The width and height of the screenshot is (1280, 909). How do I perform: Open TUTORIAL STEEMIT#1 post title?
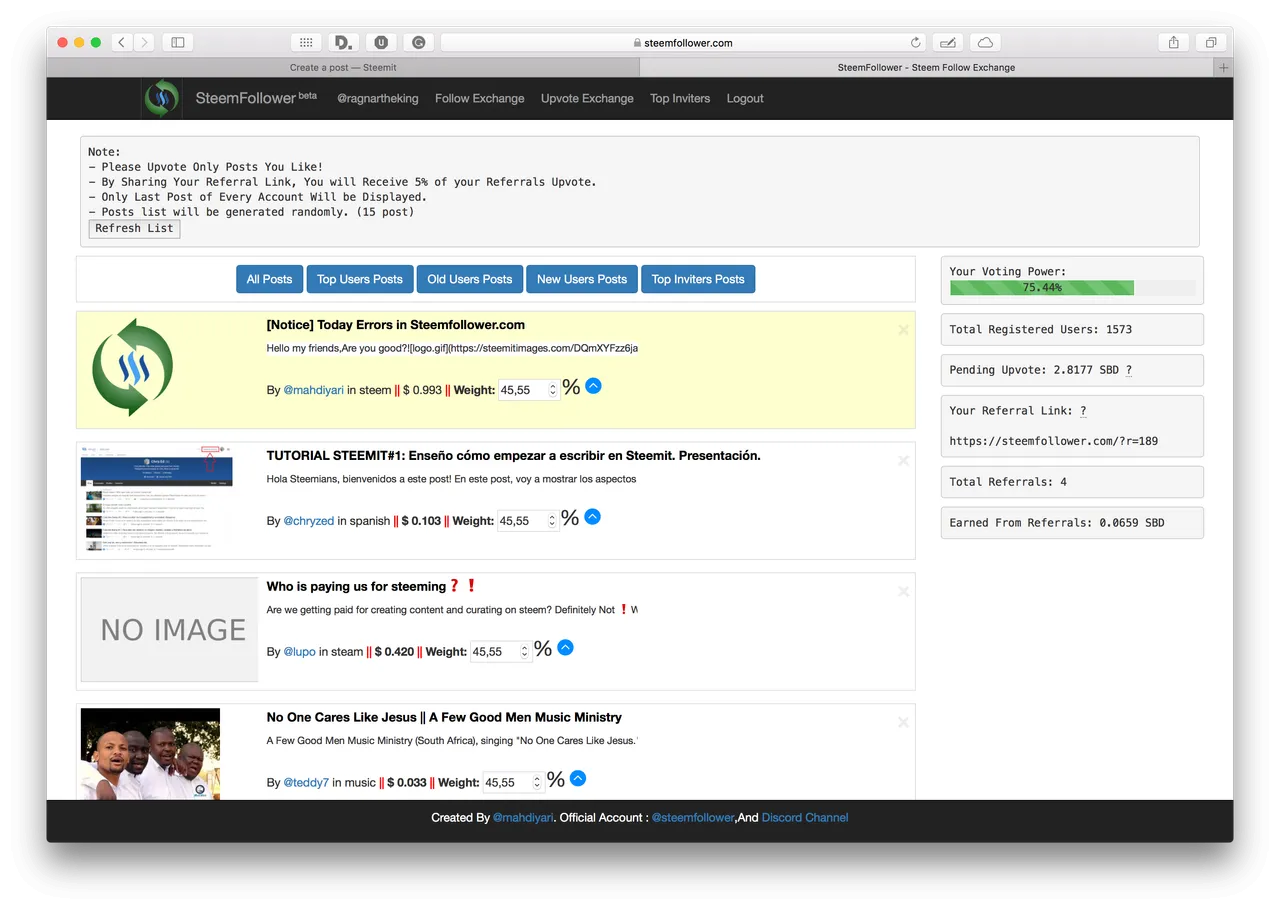pos(514,456)
